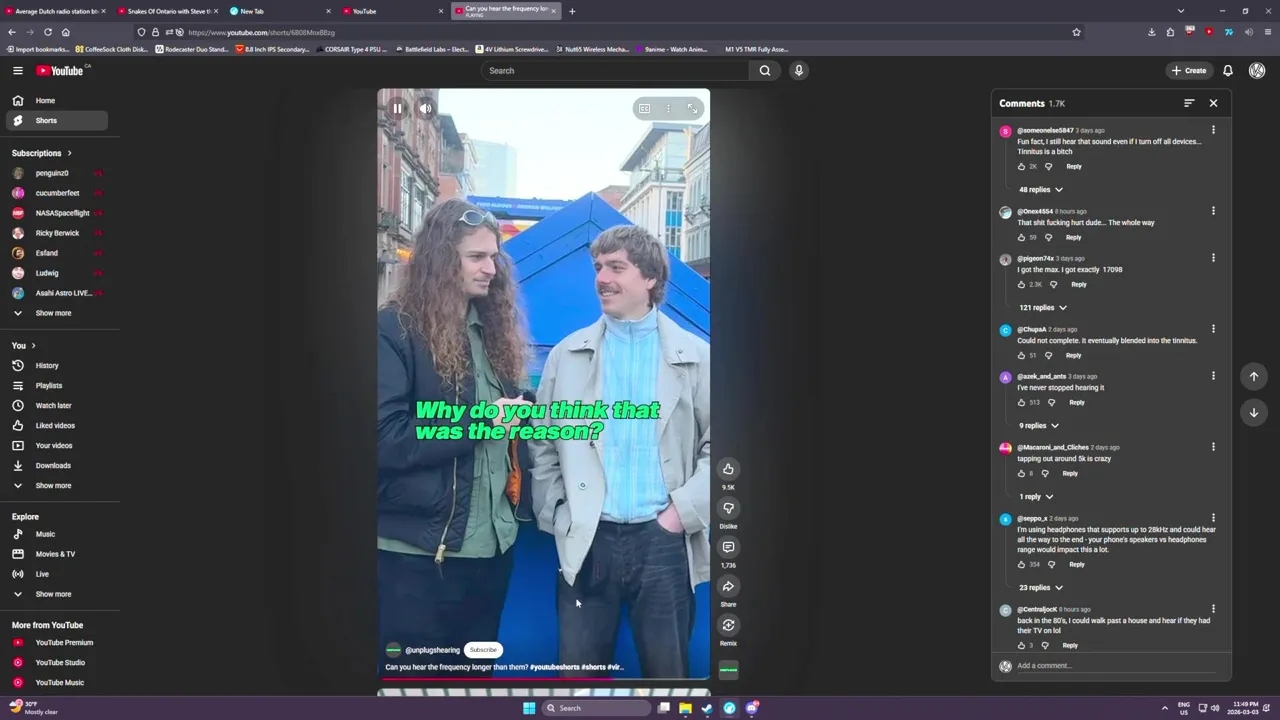Go to previous Short with up arrow
Image resolution: width=1280 pixels, height=720 pixels.
tap(1254, 377)
